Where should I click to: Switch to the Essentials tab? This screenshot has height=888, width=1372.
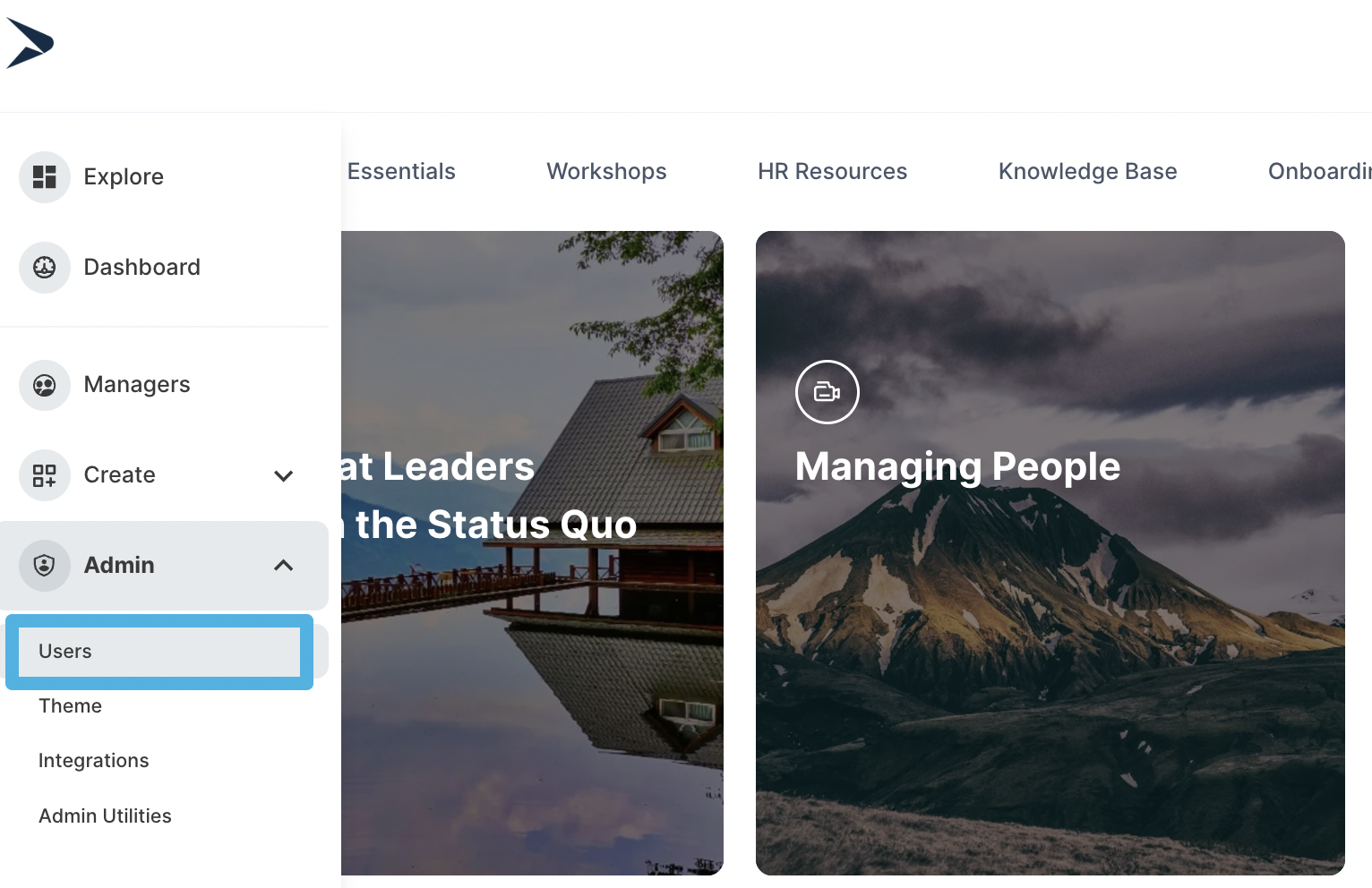coord(401,172)
